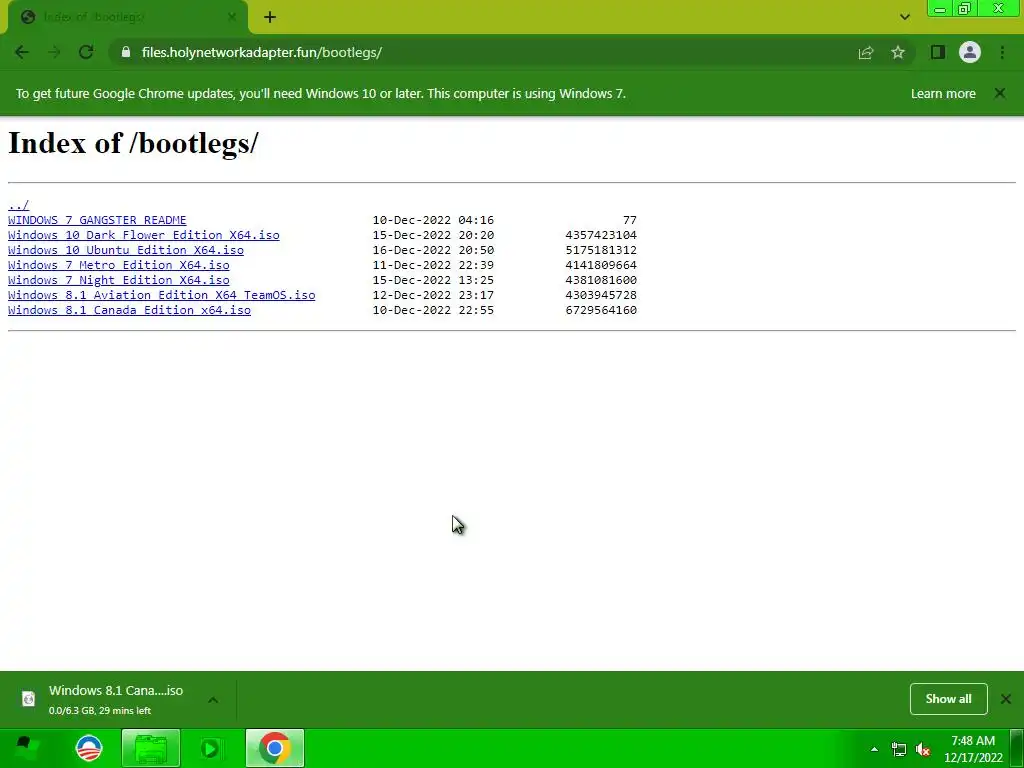Click the date 10-Dec-2022 04:16
This screenshot has width=1024, height=768.
tap(433, 220)
